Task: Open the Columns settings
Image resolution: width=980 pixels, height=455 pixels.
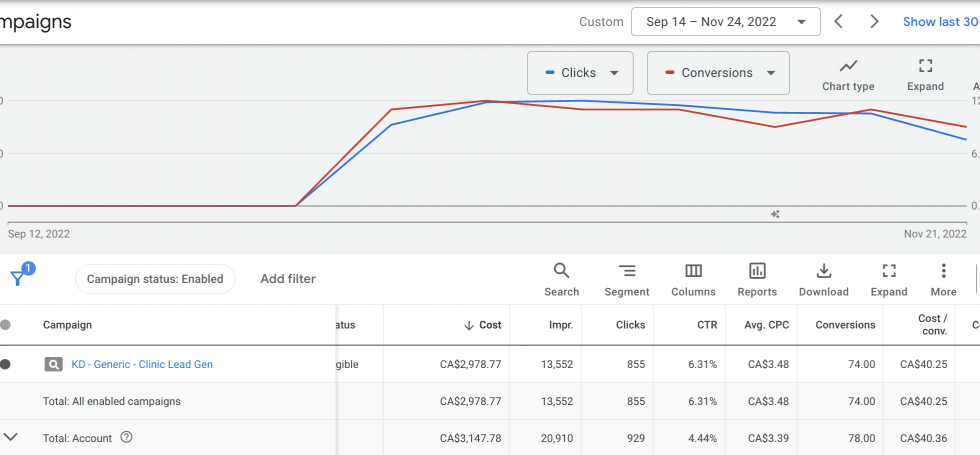Action: tap(693, 279)
